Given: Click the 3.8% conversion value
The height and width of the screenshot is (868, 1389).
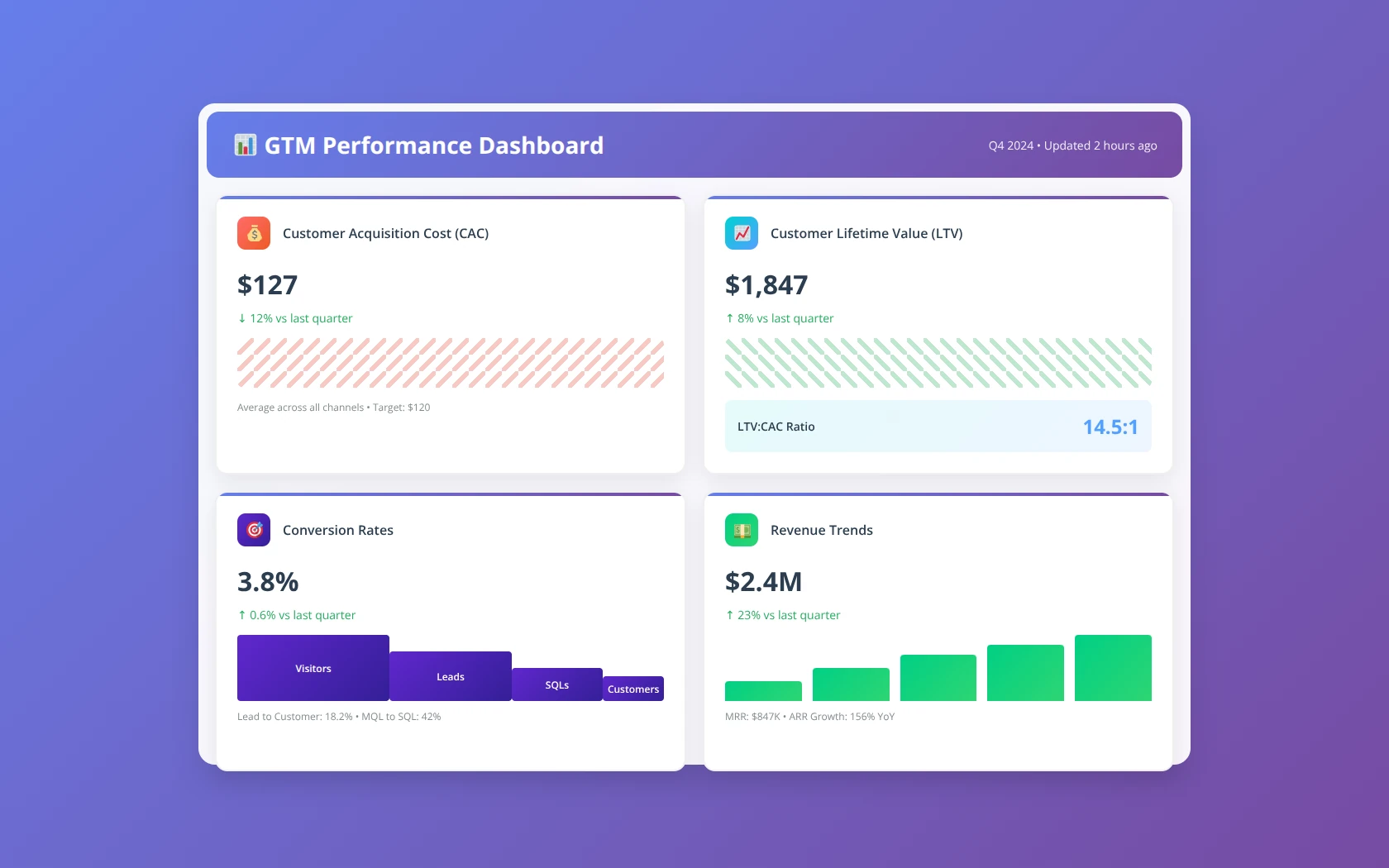Looking at the screenshot, I should pos(268,582).
